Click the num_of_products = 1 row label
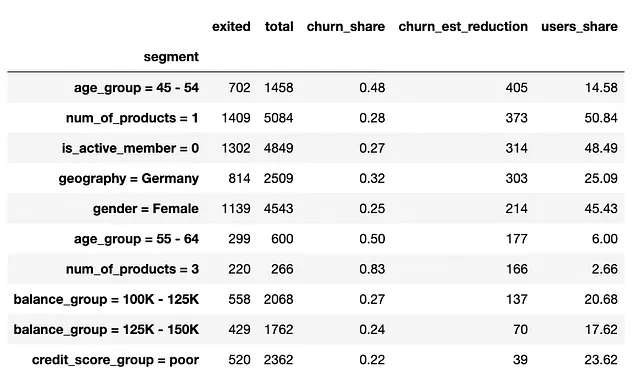640x379 pixels. [132, 118]
